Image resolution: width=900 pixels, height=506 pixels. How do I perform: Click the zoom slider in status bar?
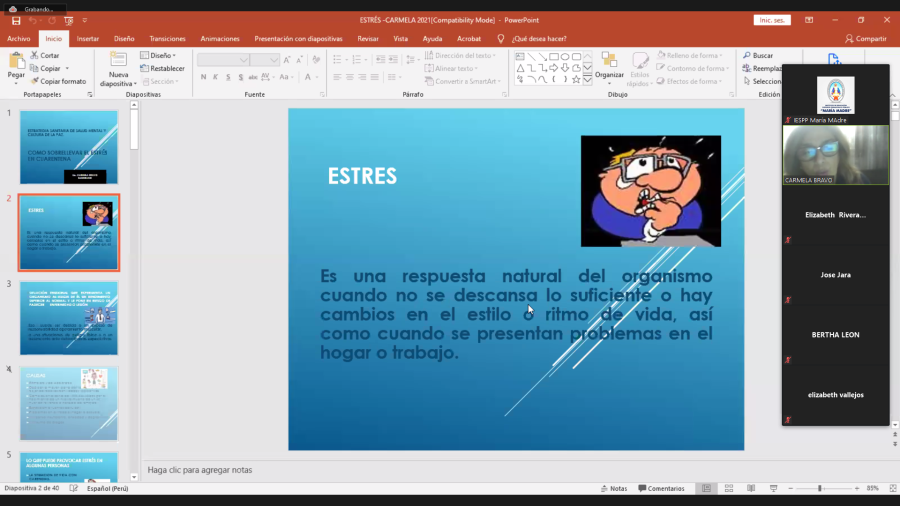pyautogui.click(x=820, y=489)
